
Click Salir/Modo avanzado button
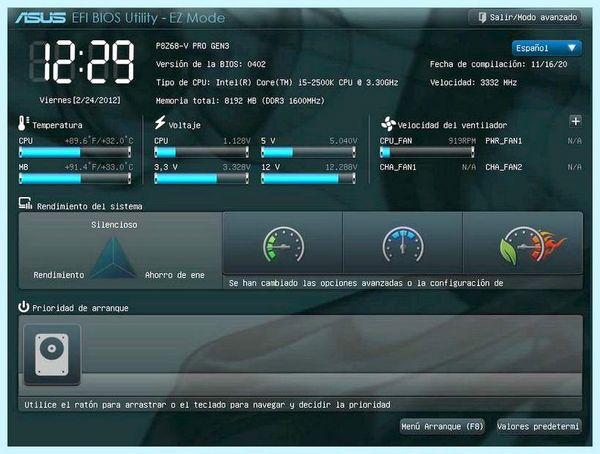525,18
